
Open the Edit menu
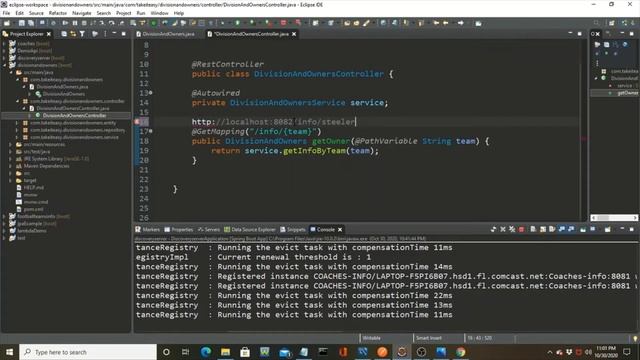point(19,13)
